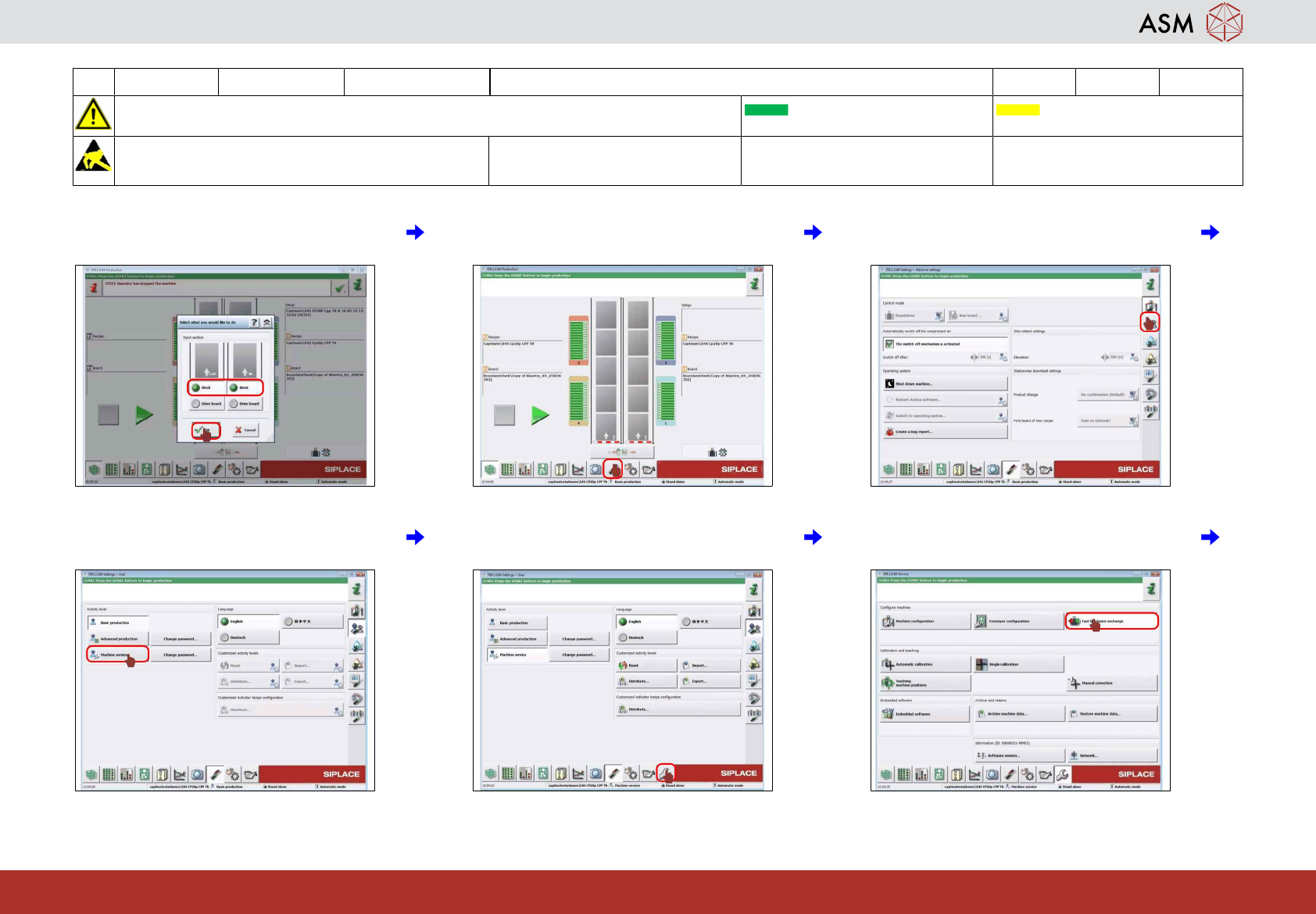Cancel the input section dialog
Screen dimensions: 1316x914
245,430
